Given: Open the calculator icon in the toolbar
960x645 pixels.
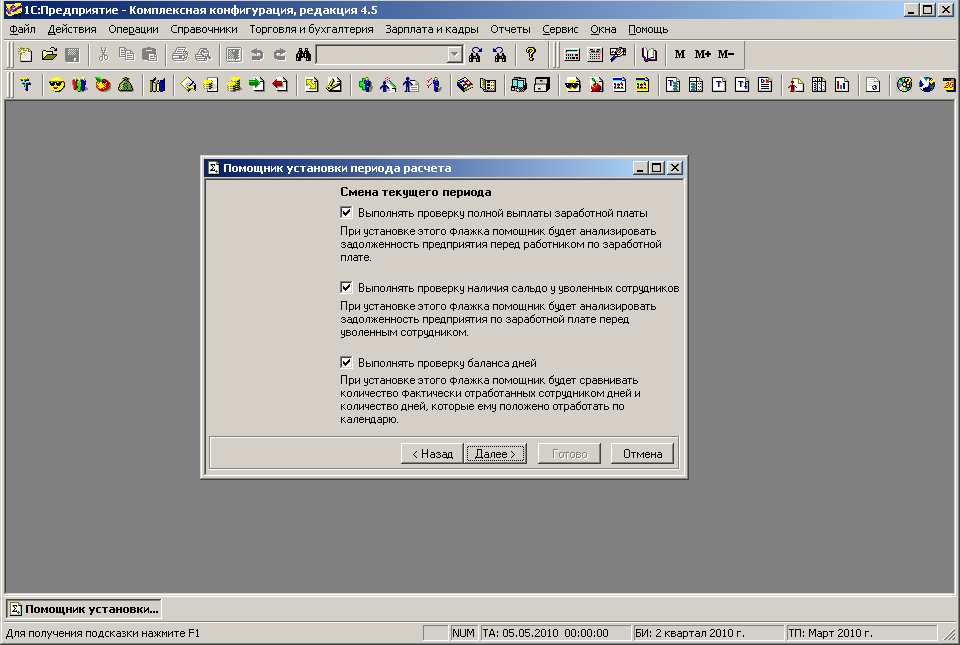Looking at the screenshot, I should [x=572, y=54].
